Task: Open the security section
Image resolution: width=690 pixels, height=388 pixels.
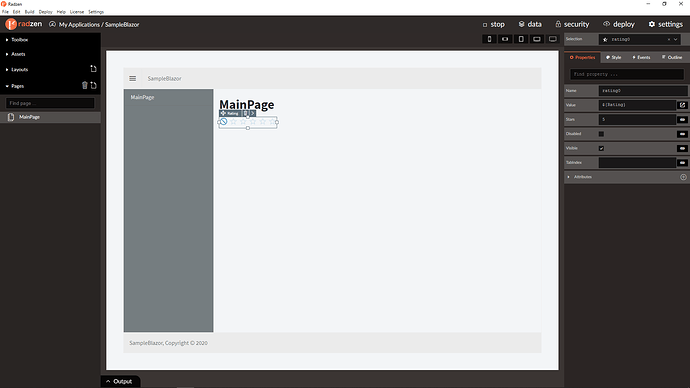Action: (x=572, y=24)
